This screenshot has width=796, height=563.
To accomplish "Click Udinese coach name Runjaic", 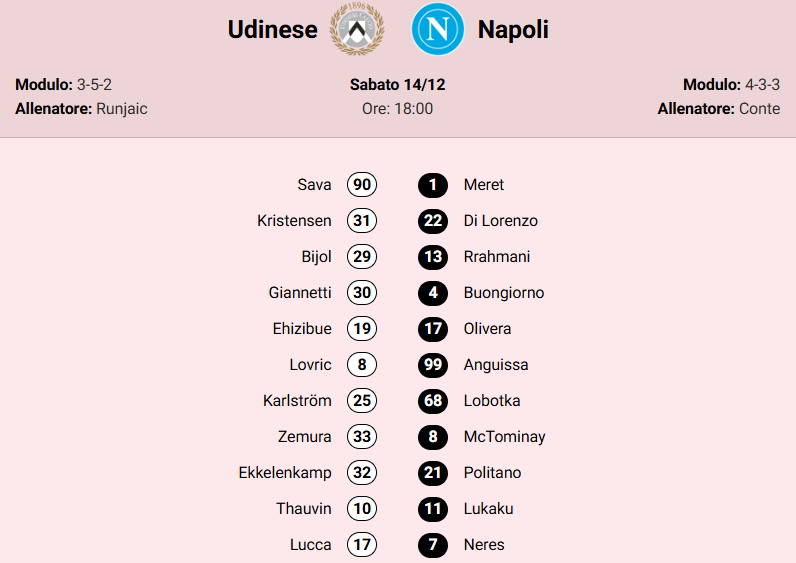I will coord(122,108).
